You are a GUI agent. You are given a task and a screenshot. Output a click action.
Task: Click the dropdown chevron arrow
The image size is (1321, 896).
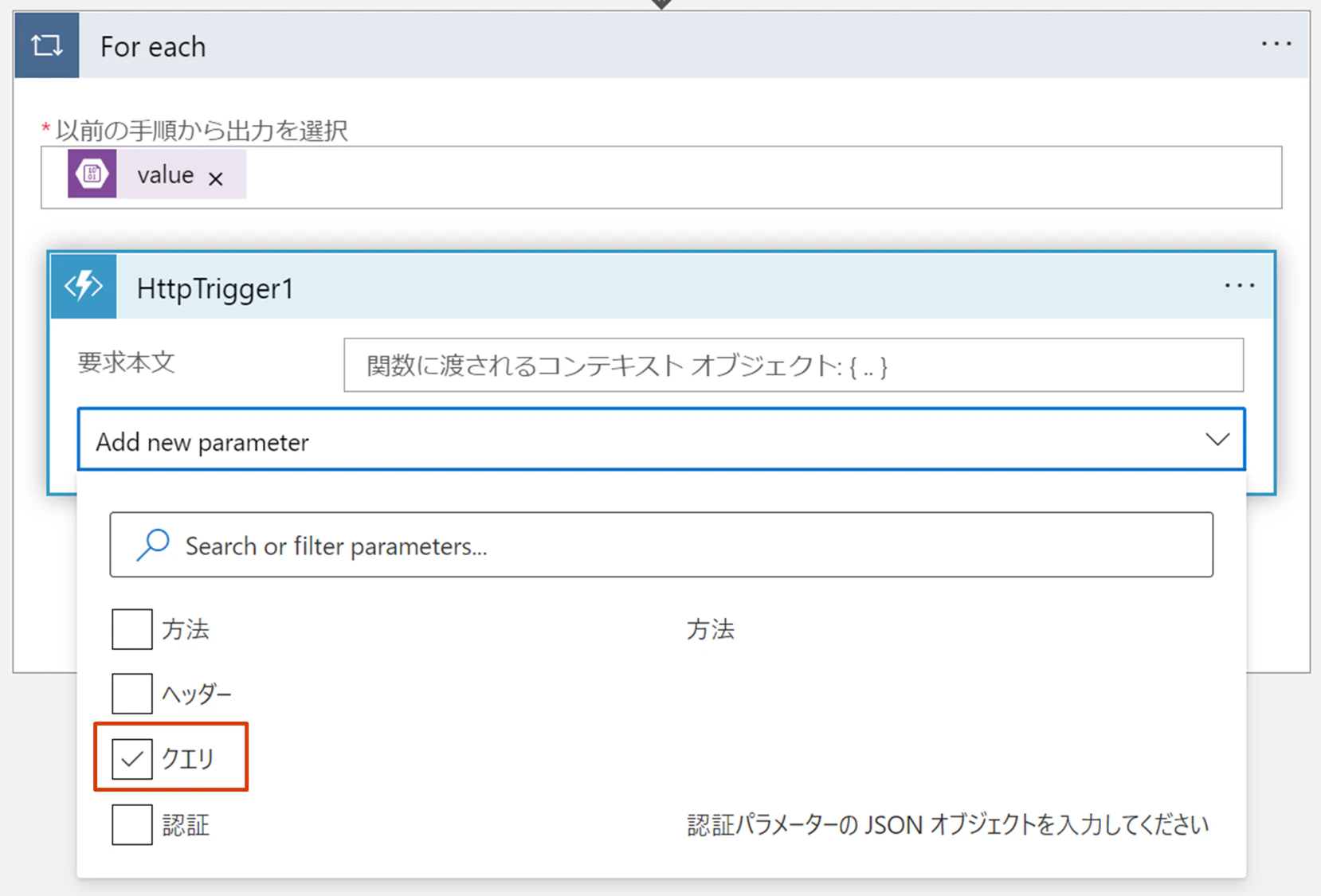point(1217,440)
